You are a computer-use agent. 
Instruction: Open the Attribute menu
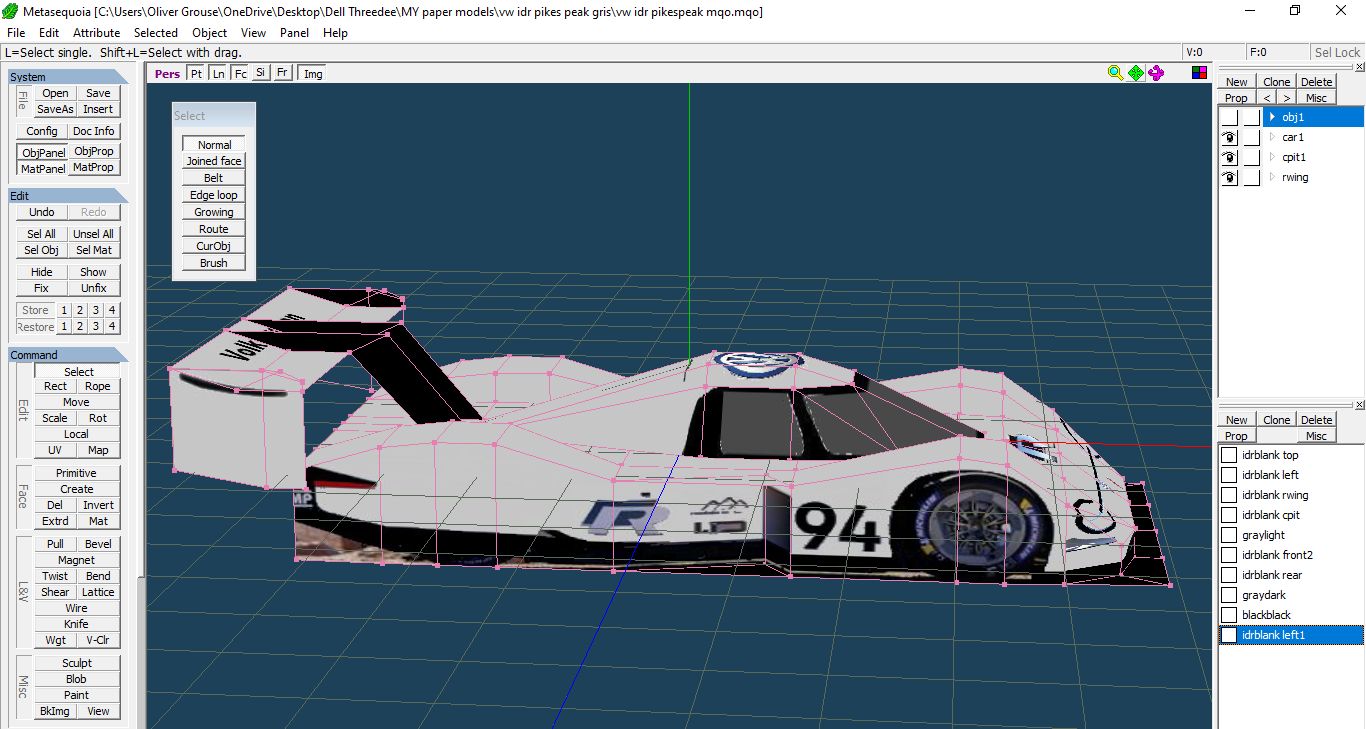pyautogui.click(x=96, y=32)
